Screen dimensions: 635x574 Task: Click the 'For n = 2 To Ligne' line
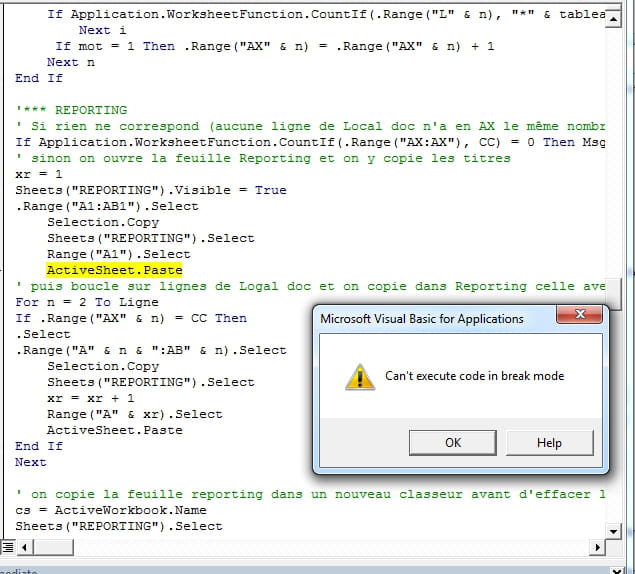87,302
